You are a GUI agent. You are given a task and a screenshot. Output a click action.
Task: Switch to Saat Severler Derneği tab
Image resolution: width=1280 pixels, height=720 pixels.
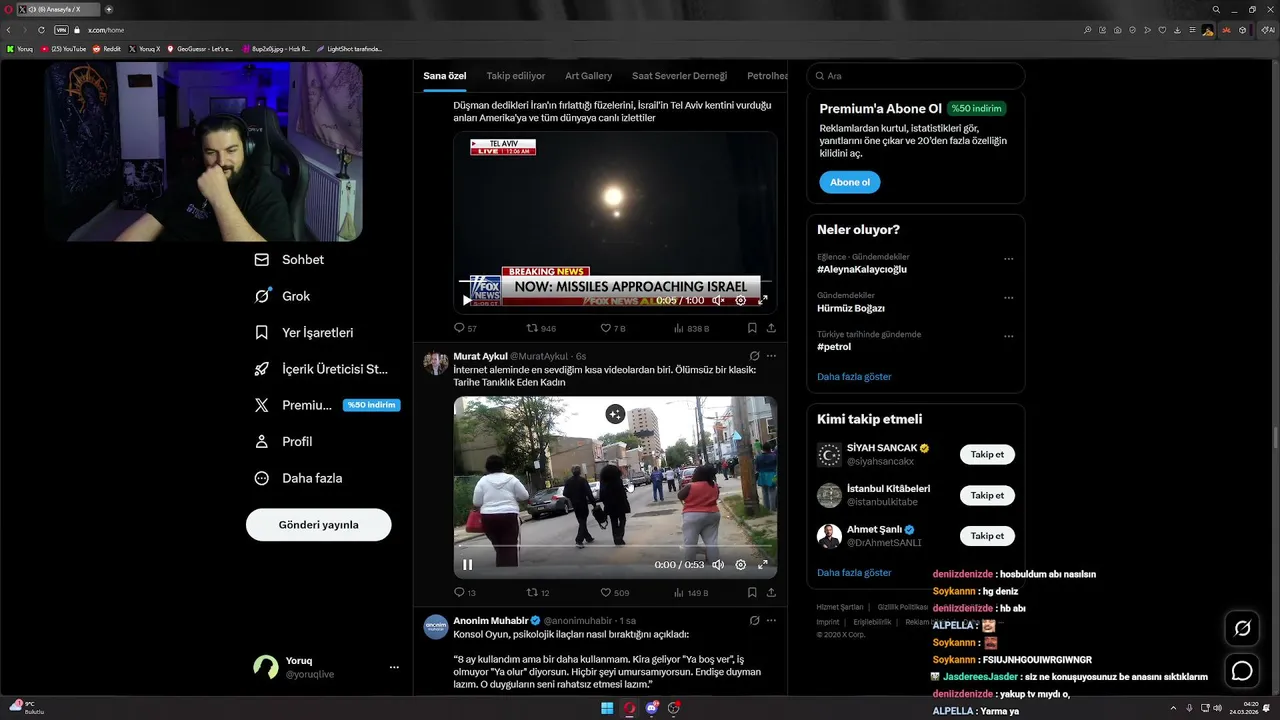click(x=680, y=76)
